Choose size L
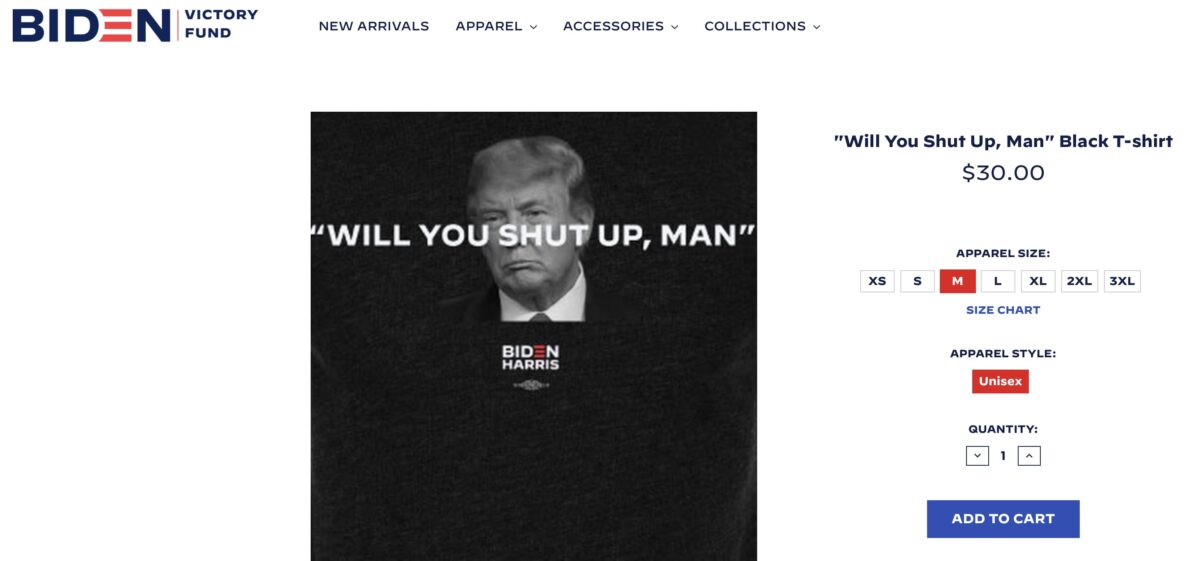This screenshot has height=561, width=1200. click(998, 281)
